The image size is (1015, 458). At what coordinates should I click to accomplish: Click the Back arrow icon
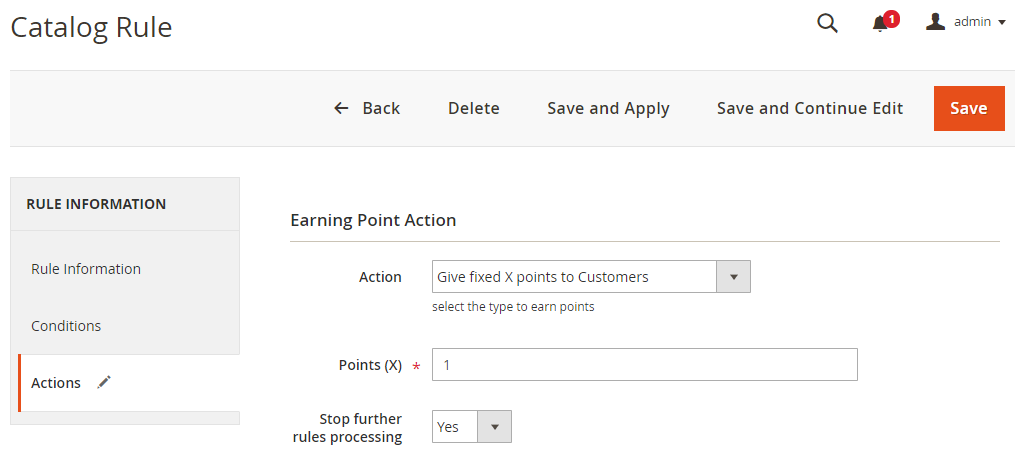[x=342, y=108]
